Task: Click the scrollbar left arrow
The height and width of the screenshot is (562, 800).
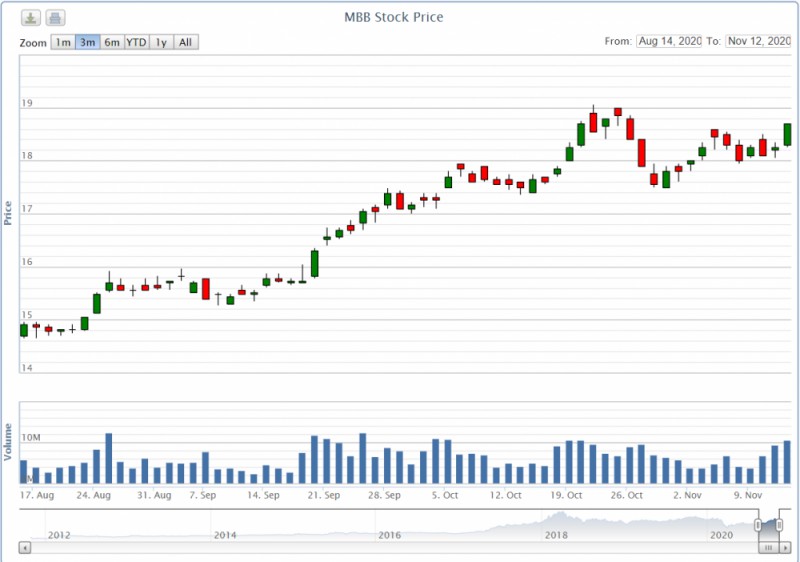Action: [x=25, y=549]
